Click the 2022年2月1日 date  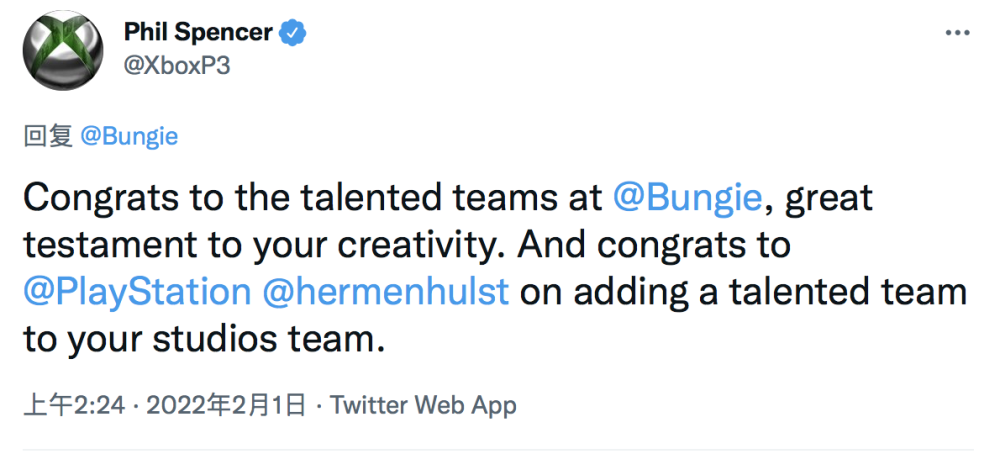pos(225,405)
